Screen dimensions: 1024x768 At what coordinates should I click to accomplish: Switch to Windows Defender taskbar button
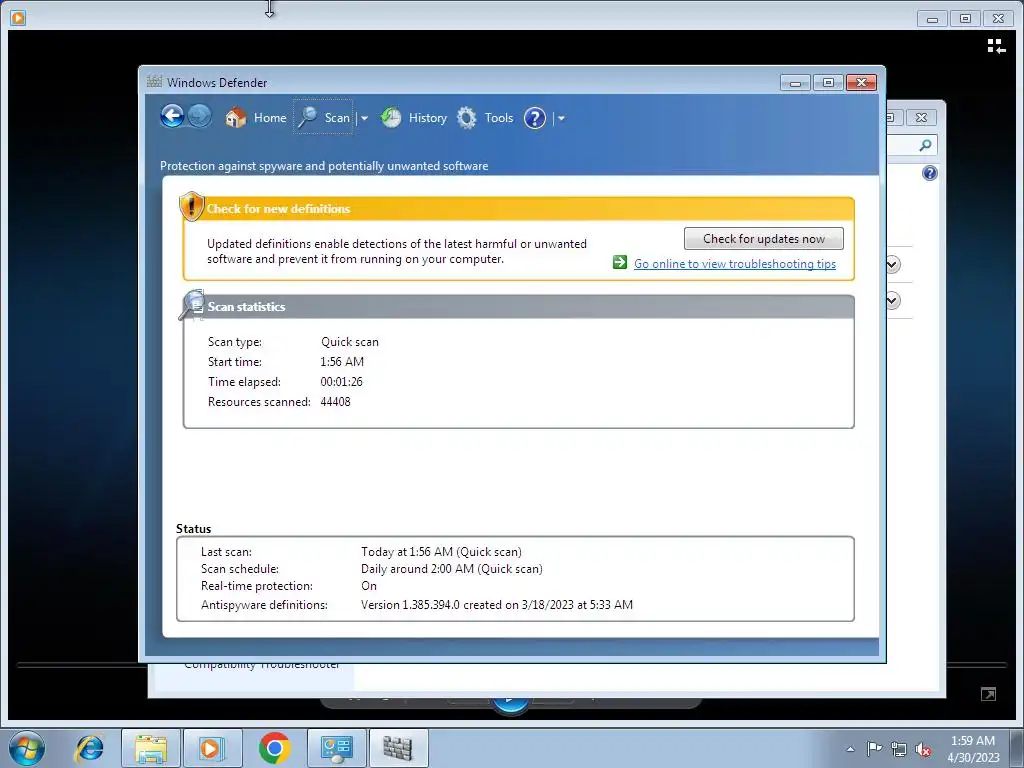(x=398, y=748)
